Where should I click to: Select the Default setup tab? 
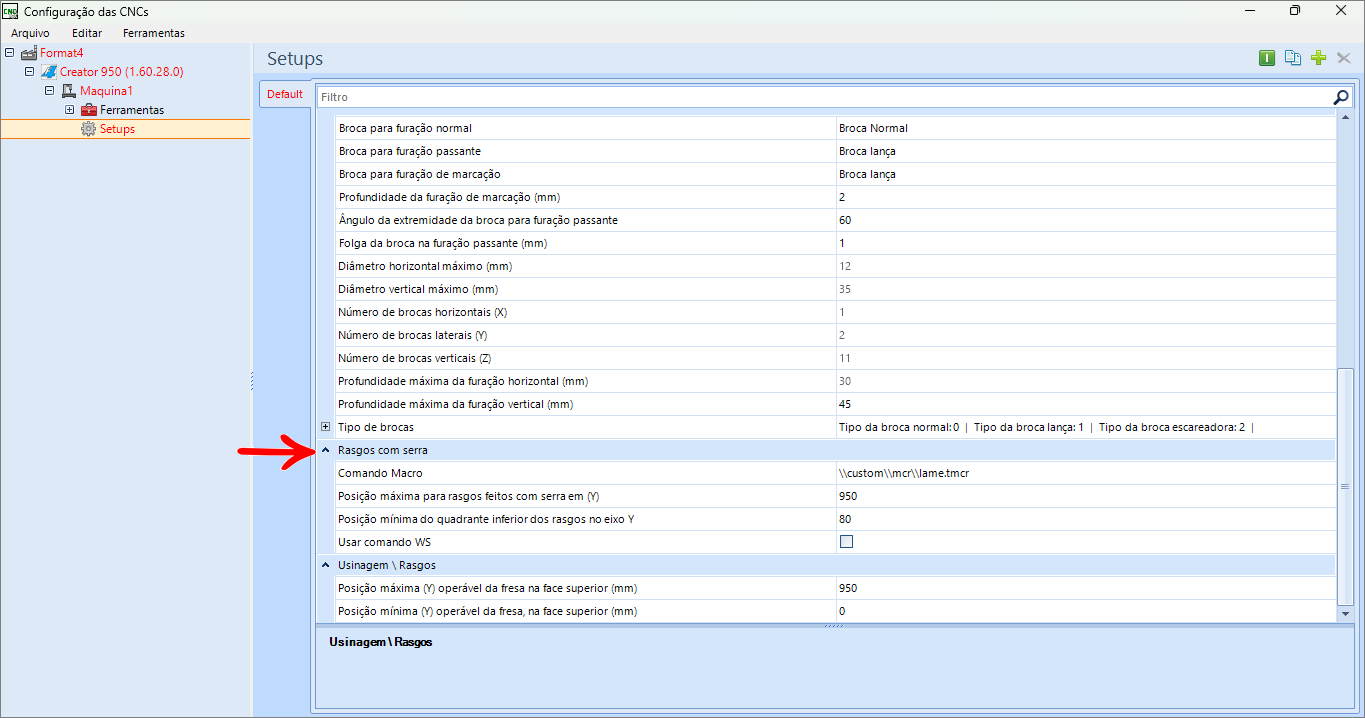tap(285, 94)
